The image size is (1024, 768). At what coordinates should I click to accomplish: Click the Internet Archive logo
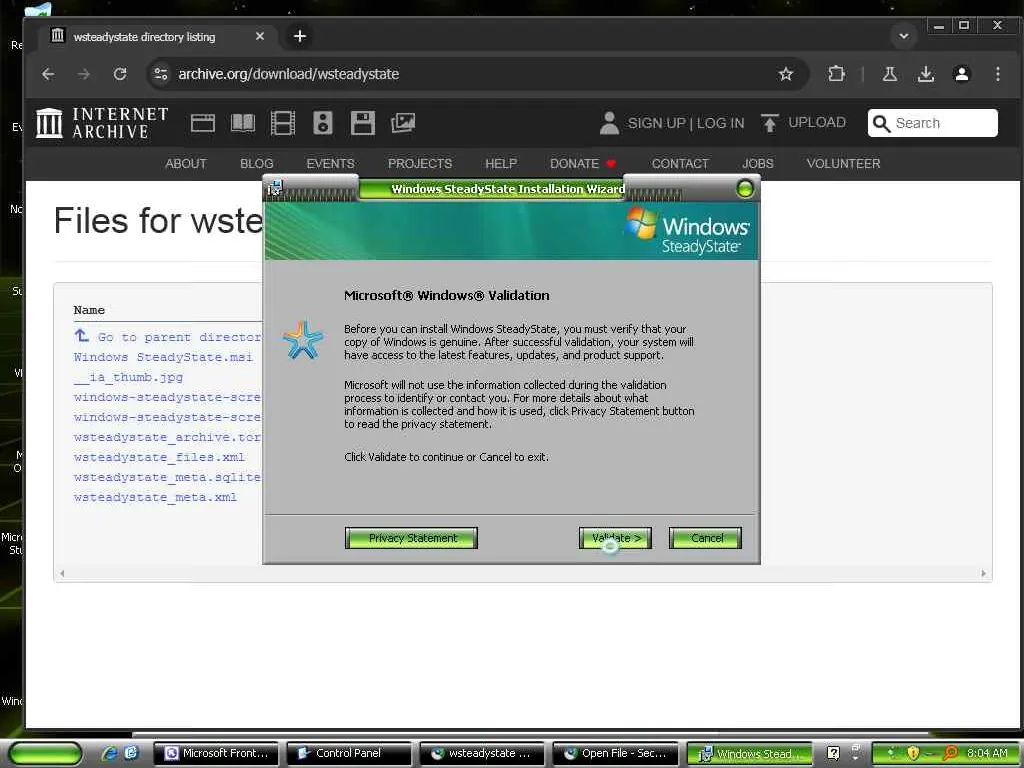pos(102,123)
